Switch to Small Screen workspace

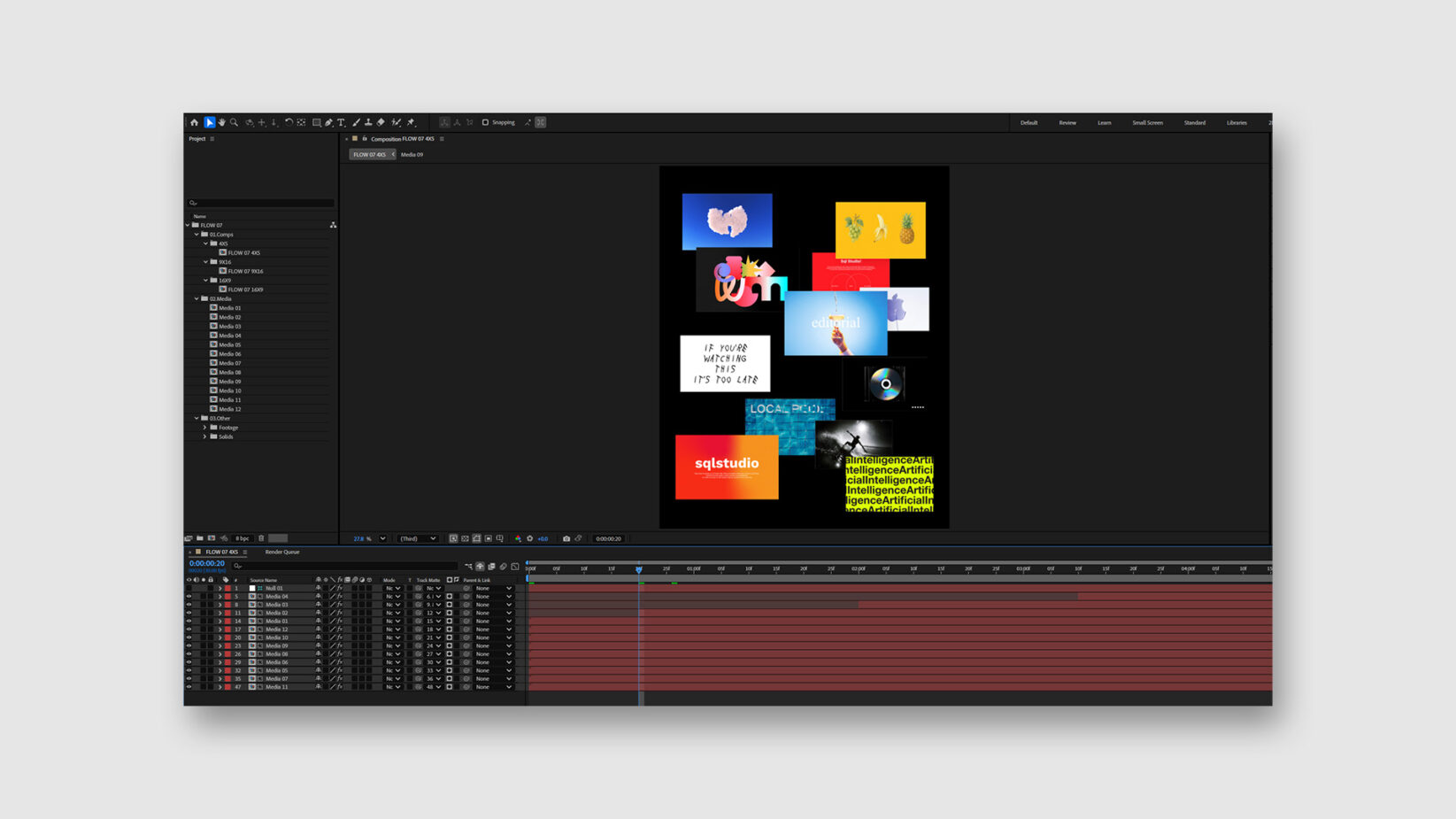point(1147,123)
